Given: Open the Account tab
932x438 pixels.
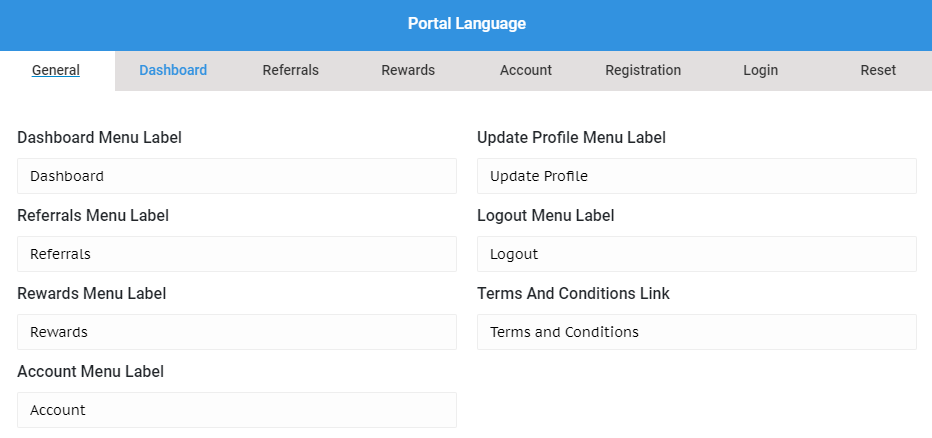Looking at the screenshot, I should [x=525, y=70].
